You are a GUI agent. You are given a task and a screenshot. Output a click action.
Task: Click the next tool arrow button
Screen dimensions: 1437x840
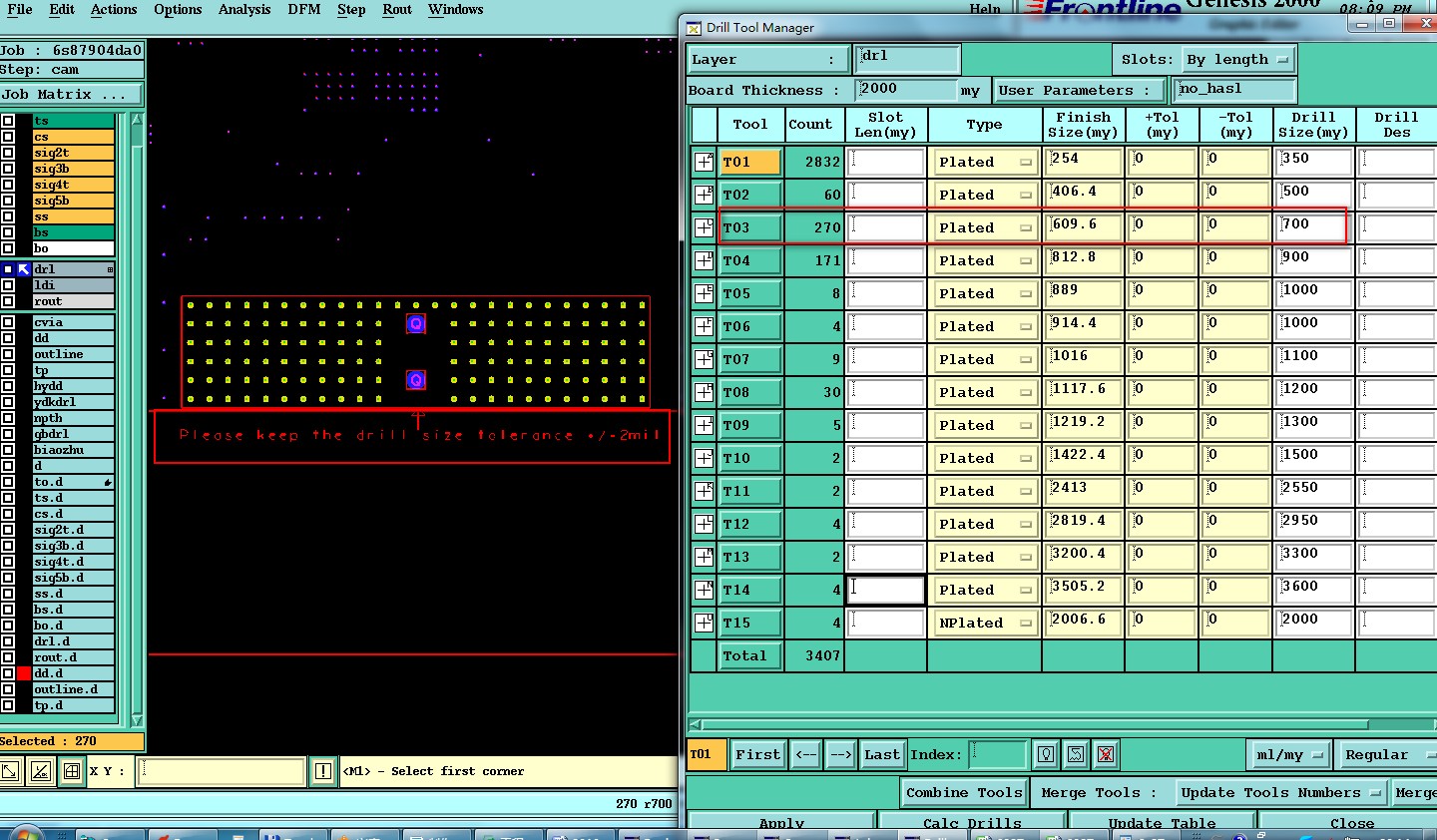click(841, 755)
